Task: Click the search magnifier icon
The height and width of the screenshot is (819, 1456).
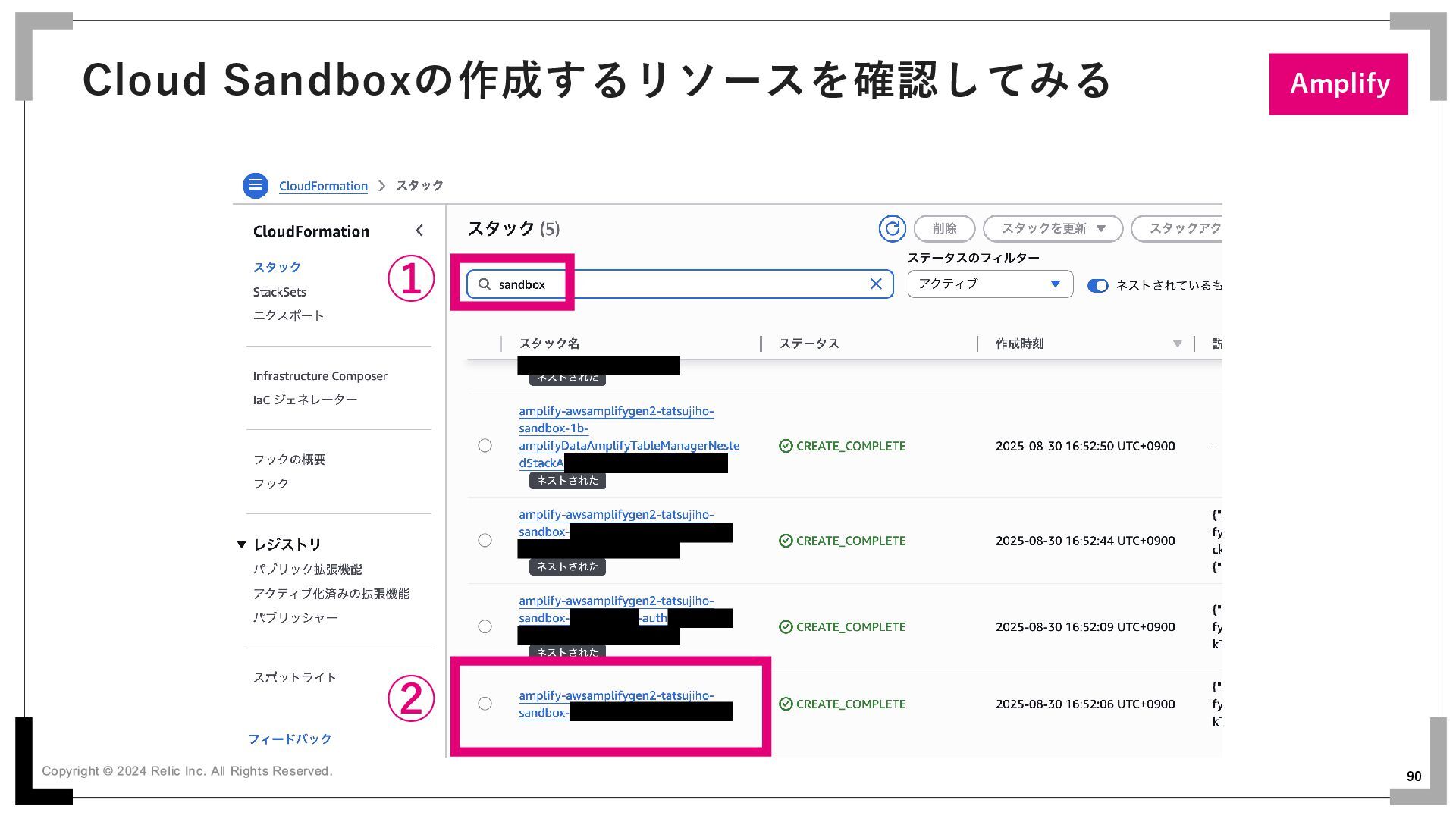Action: (485, 284)
